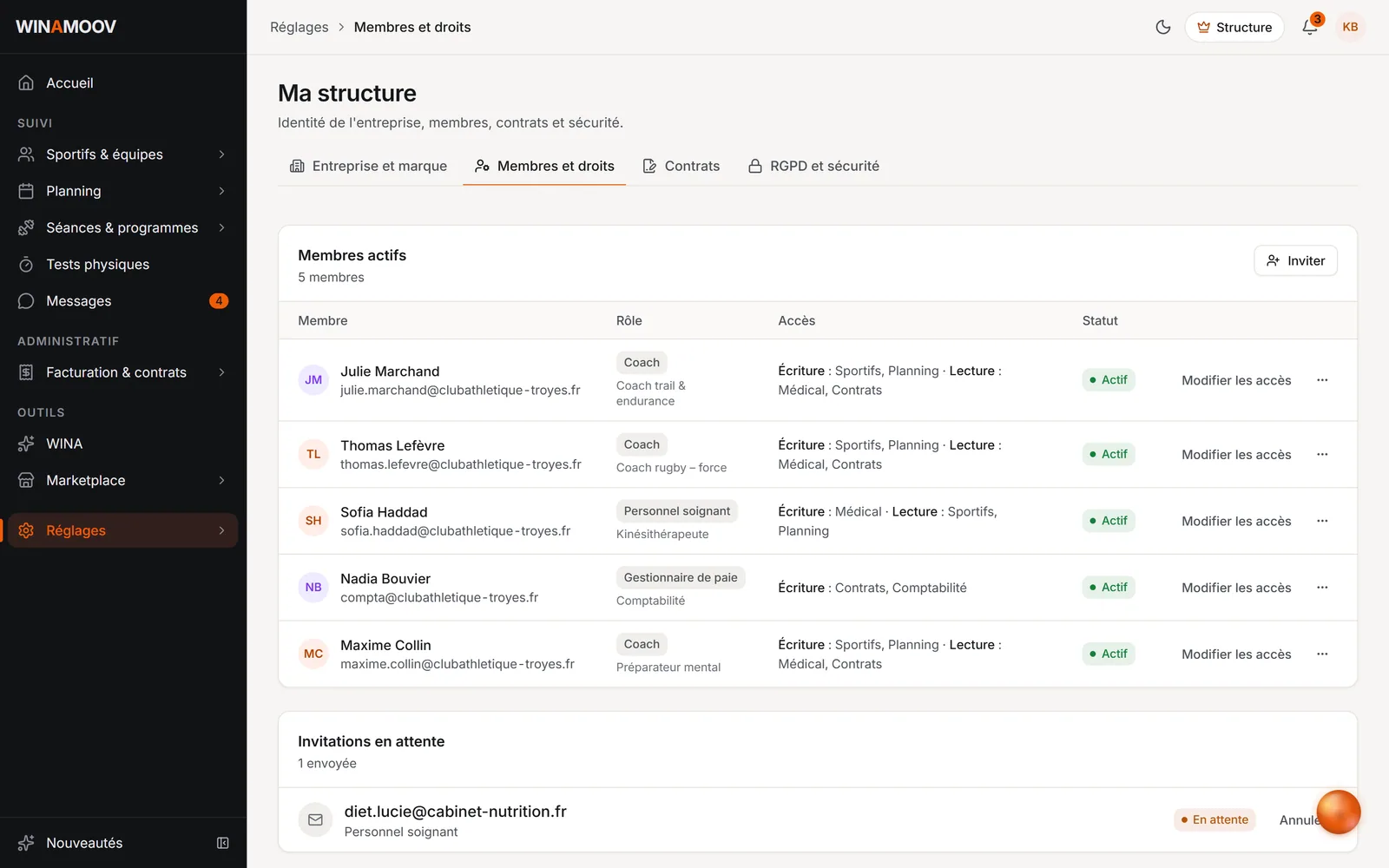Collapse the sidebar with panel icon
Screen dimensions: 1389x868
pos(222,843)
